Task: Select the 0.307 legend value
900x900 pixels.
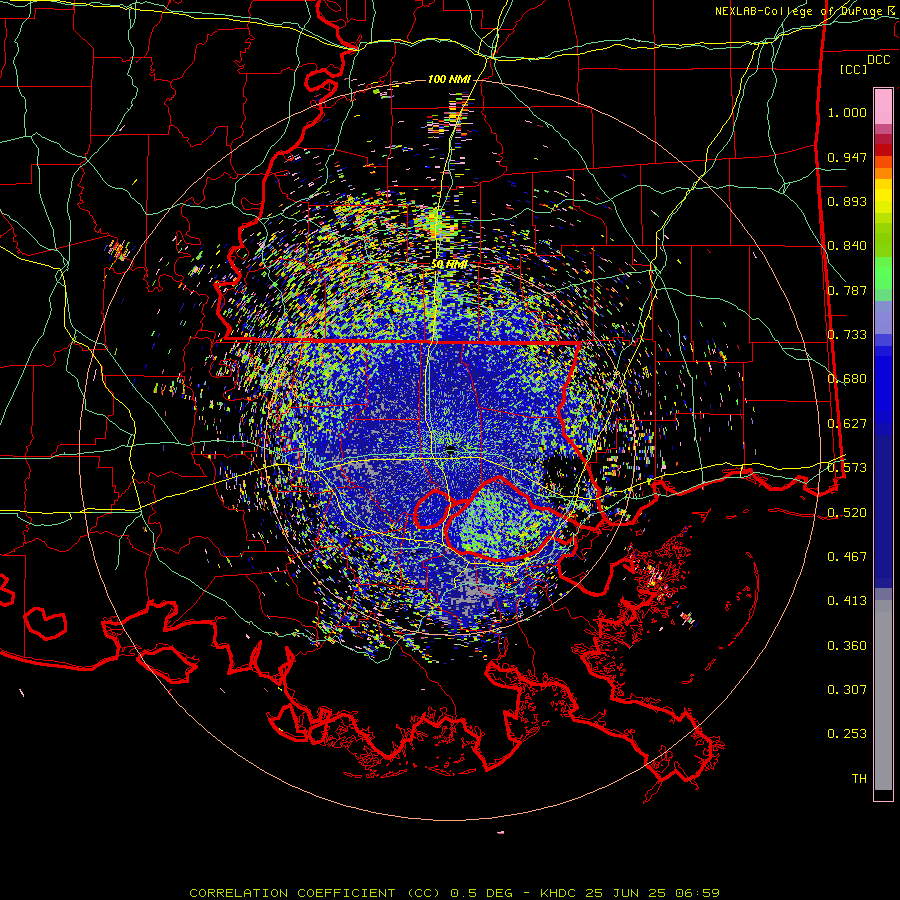Action: click(847, 690)
